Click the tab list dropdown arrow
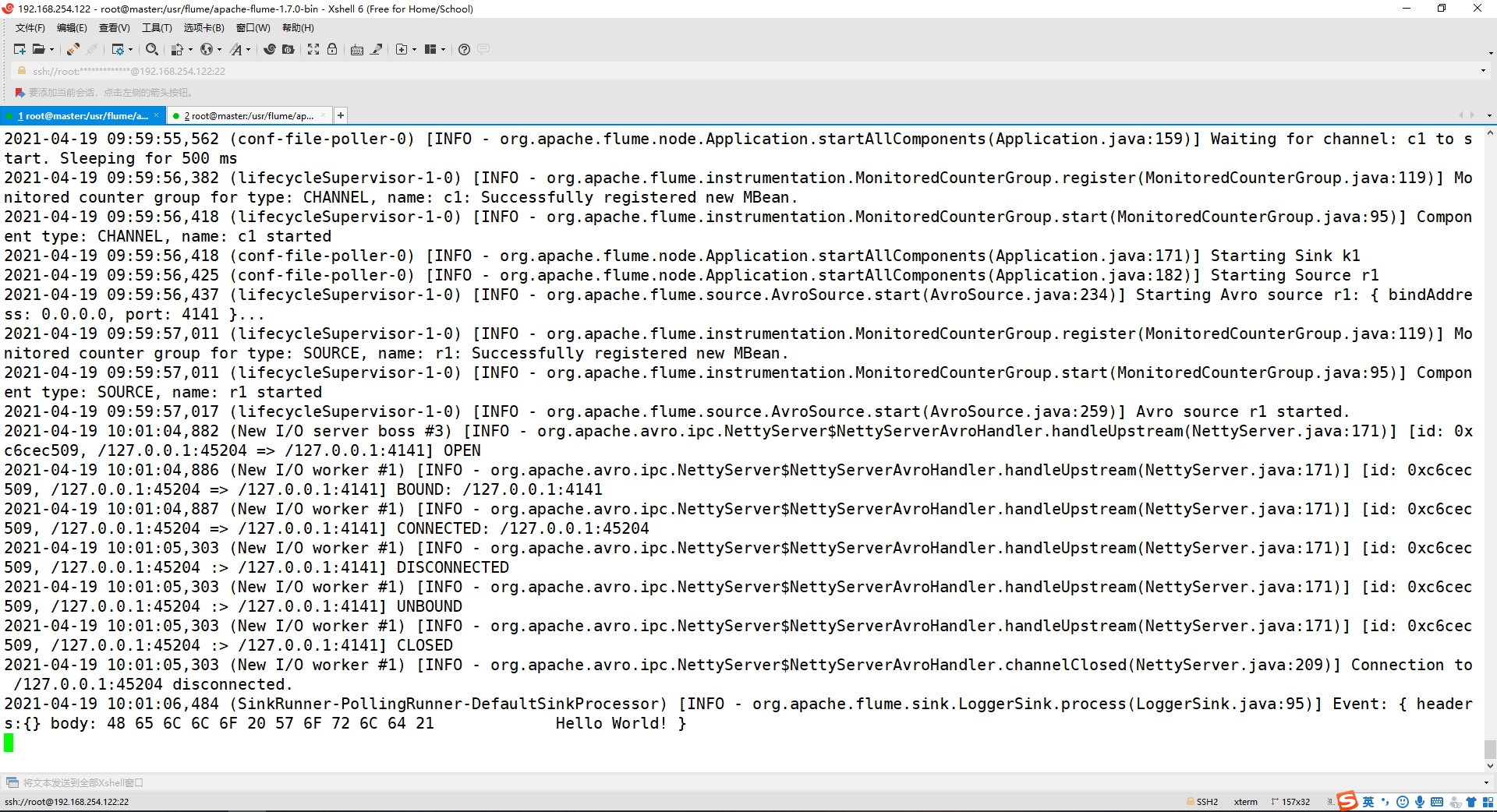1497x812 pixels. pos(1489,115)
